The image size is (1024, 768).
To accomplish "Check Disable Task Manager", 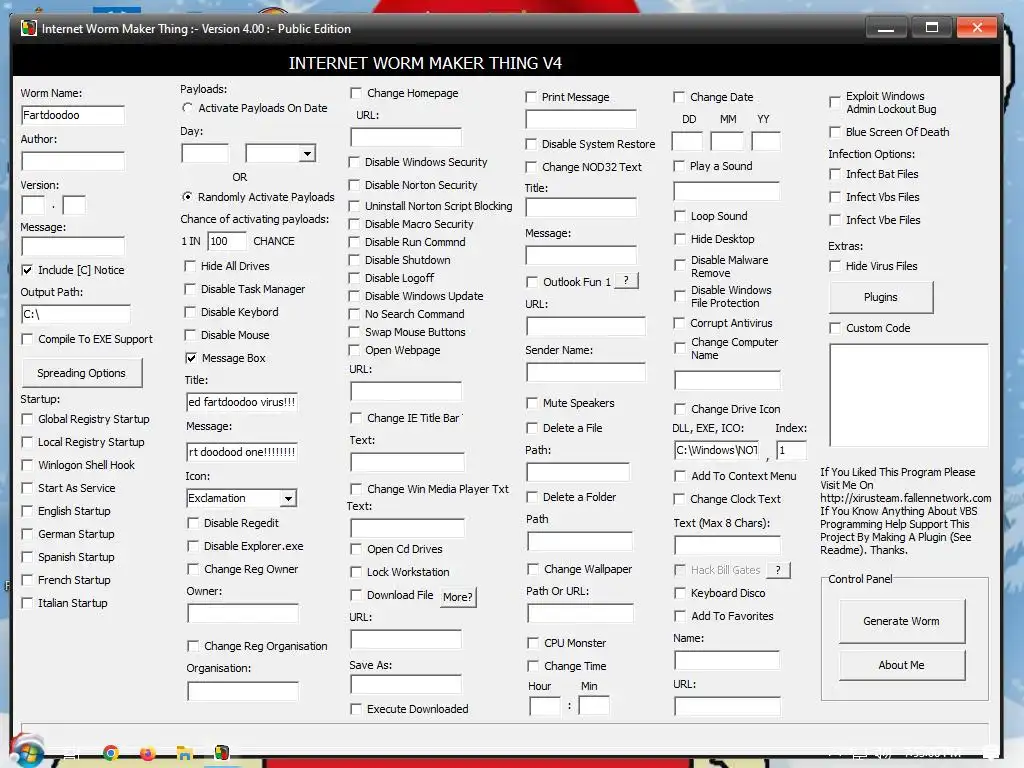I will click(x=190, y=289).
